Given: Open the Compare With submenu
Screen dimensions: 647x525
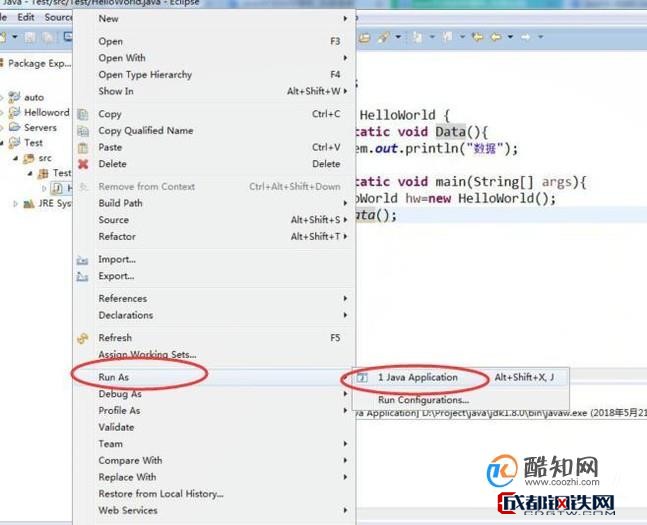Looking at the screenshot, I should click(x=215, y=461).
